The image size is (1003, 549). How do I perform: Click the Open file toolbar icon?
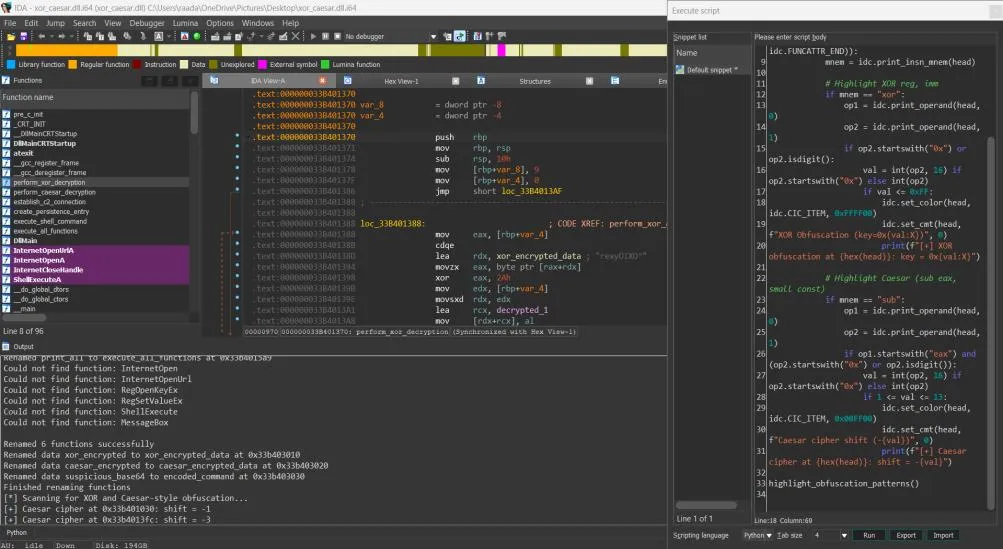[11, 36]
